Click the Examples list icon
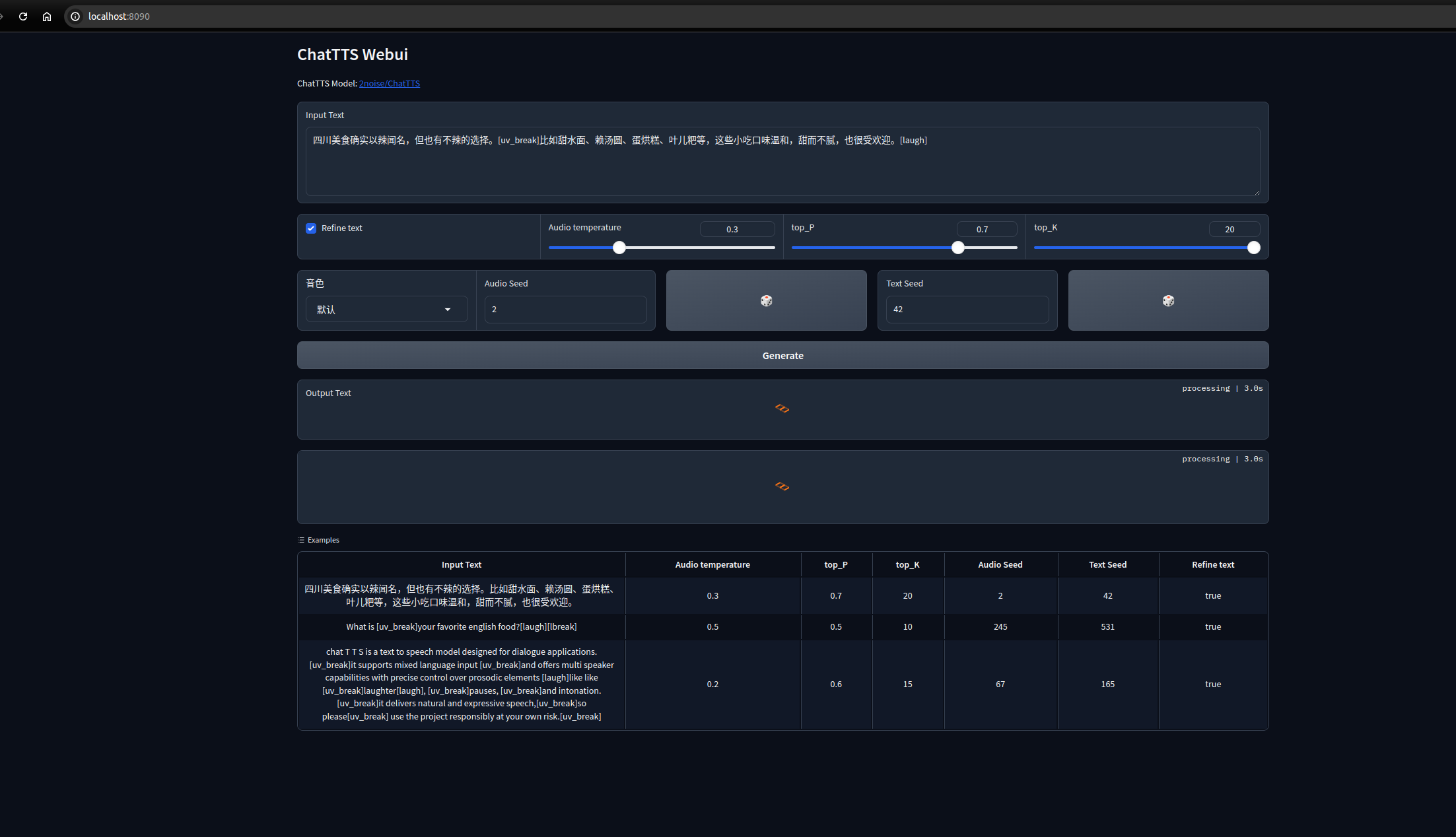 click(301, 540)
